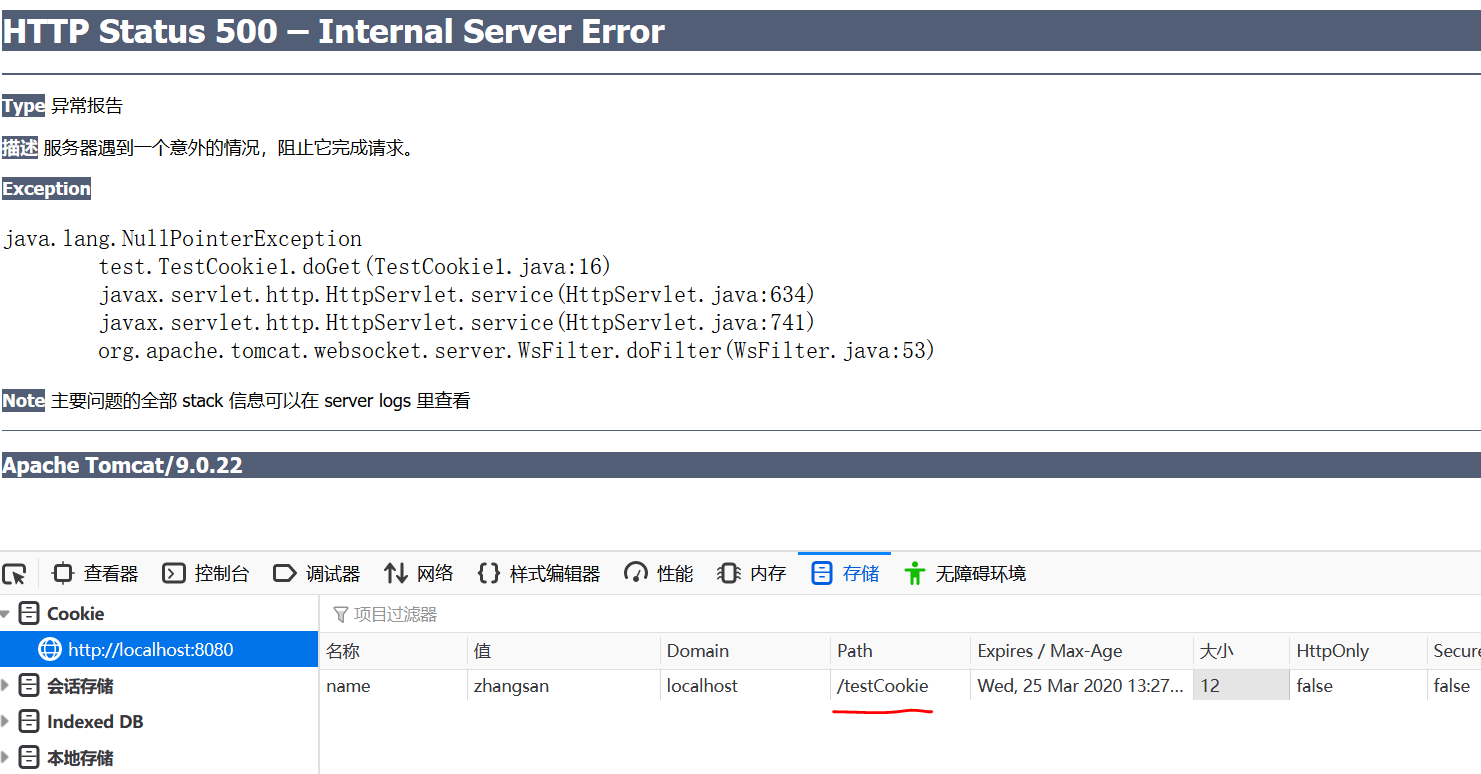Sort by the Domain column header
The height and width of the screenshot is (774, 1481).
coord(745,651)
